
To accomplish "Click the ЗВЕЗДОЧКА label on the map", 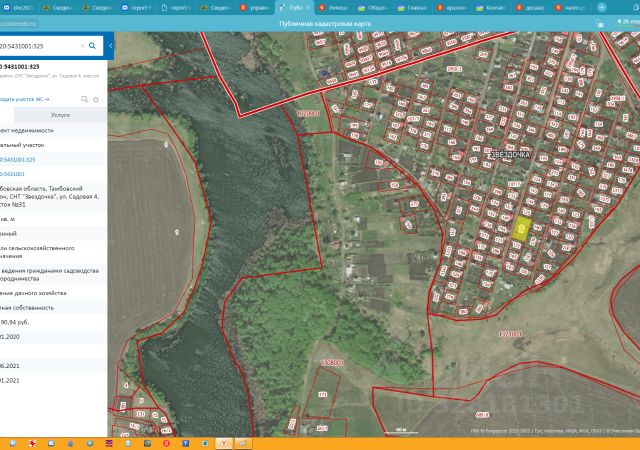I will tap(510, 154).
